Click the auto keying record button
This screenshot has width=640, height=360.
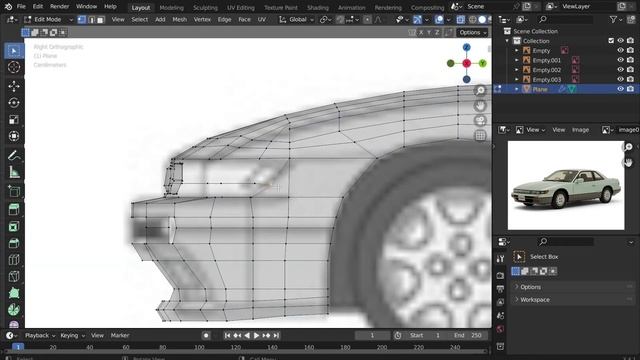[x=206, y=336]
